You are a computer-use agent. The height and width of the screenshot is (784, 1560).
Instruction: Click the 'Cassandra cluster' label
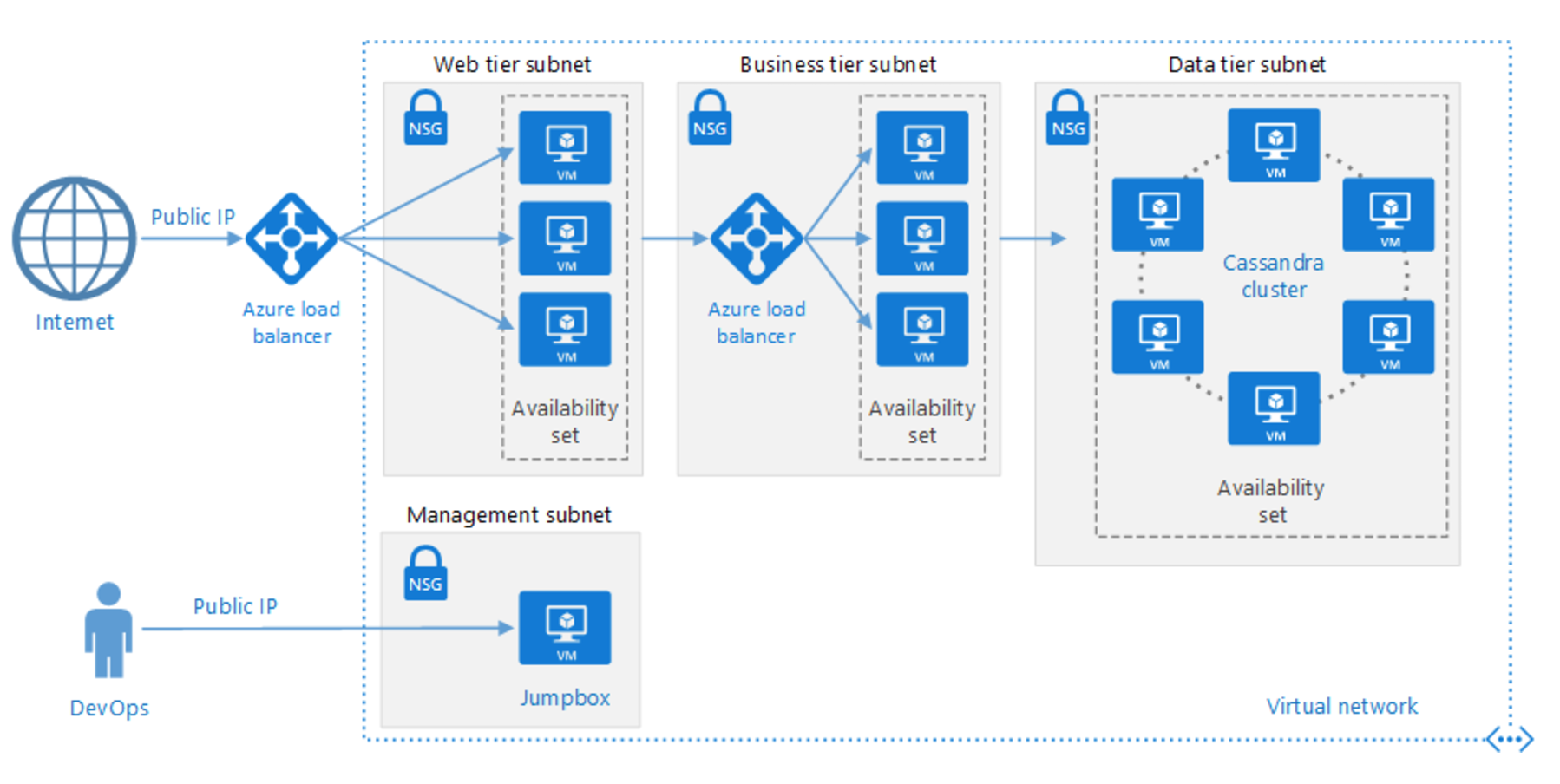(1274, 276)
